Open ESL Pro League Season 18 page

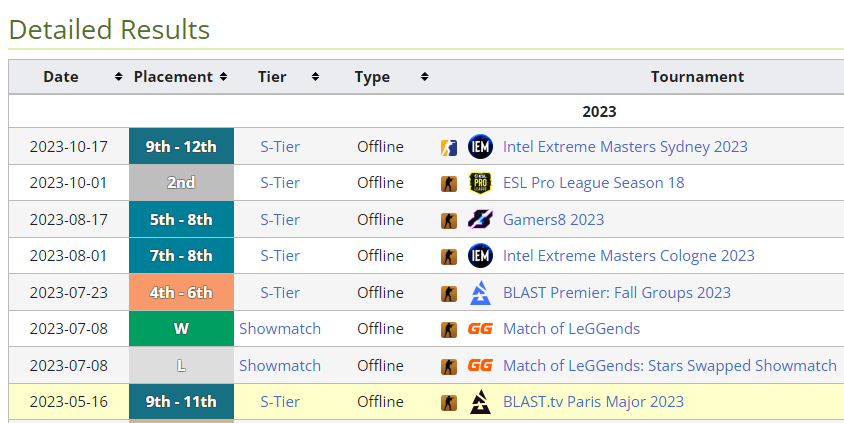click(x=593, y=183)
